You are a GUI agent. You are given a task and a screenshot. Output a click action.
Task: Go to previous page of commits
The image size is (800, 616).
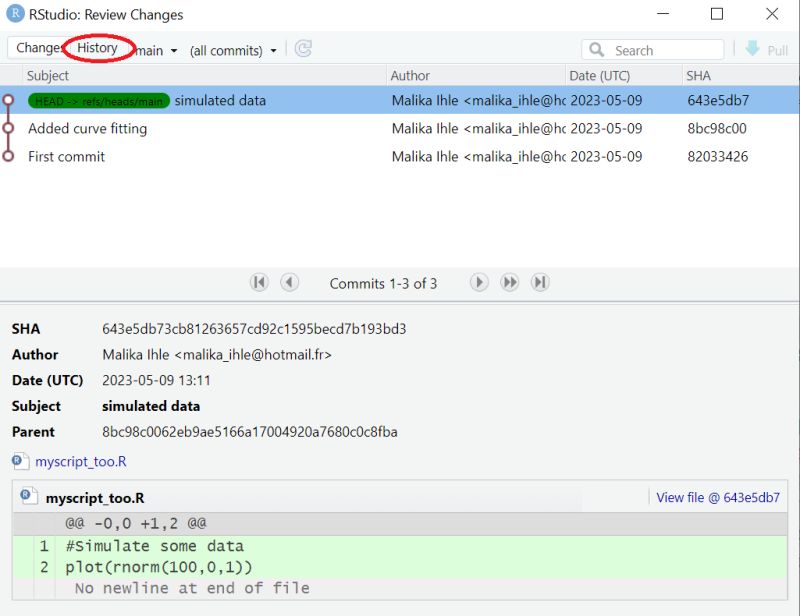point(289,282)
